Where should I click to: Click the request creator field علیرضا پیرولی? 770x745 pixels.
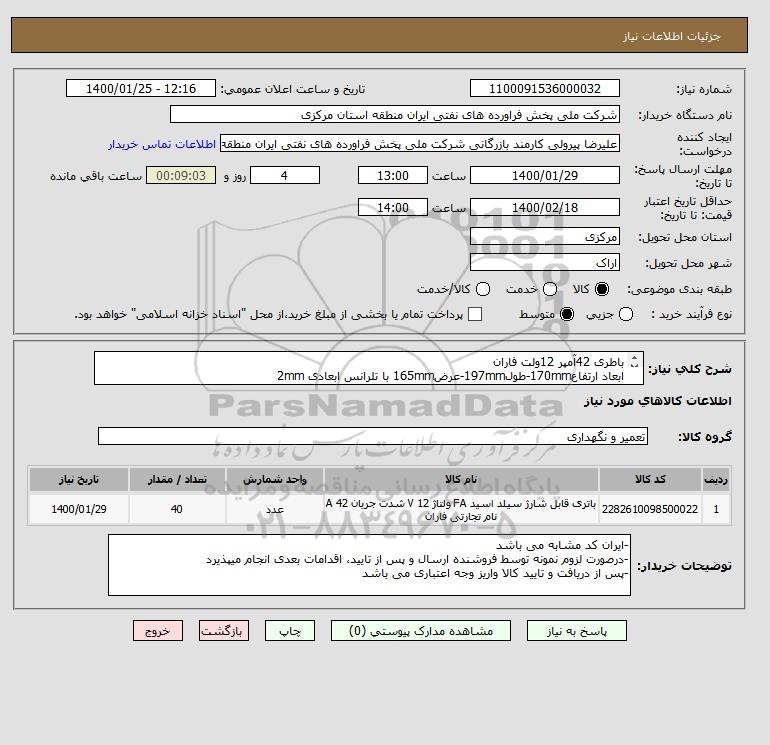(420, 144)
